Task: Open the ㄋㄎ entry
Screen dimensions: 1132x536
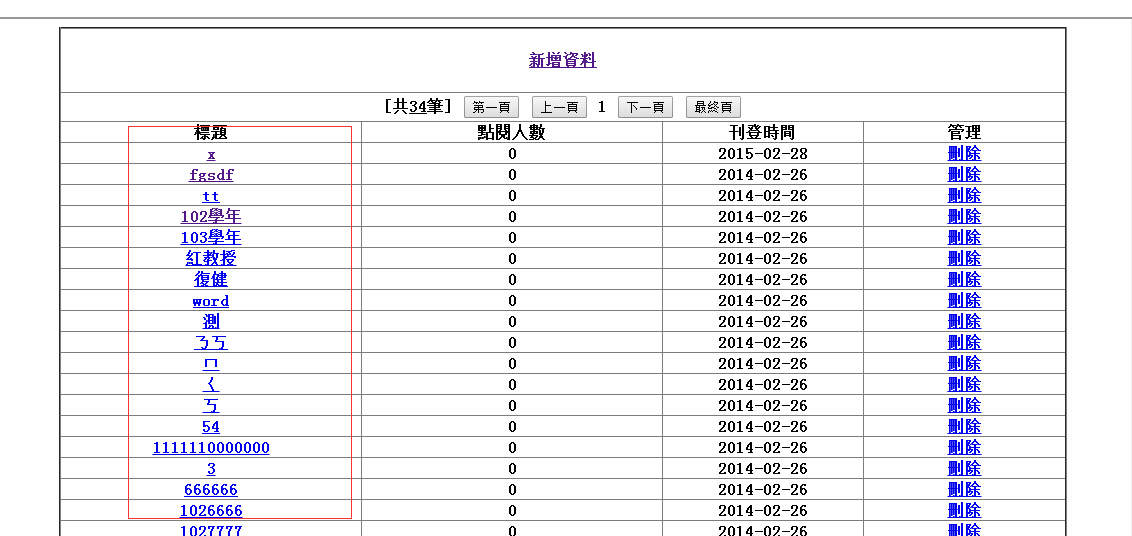Action: click(x=211, y=342)
